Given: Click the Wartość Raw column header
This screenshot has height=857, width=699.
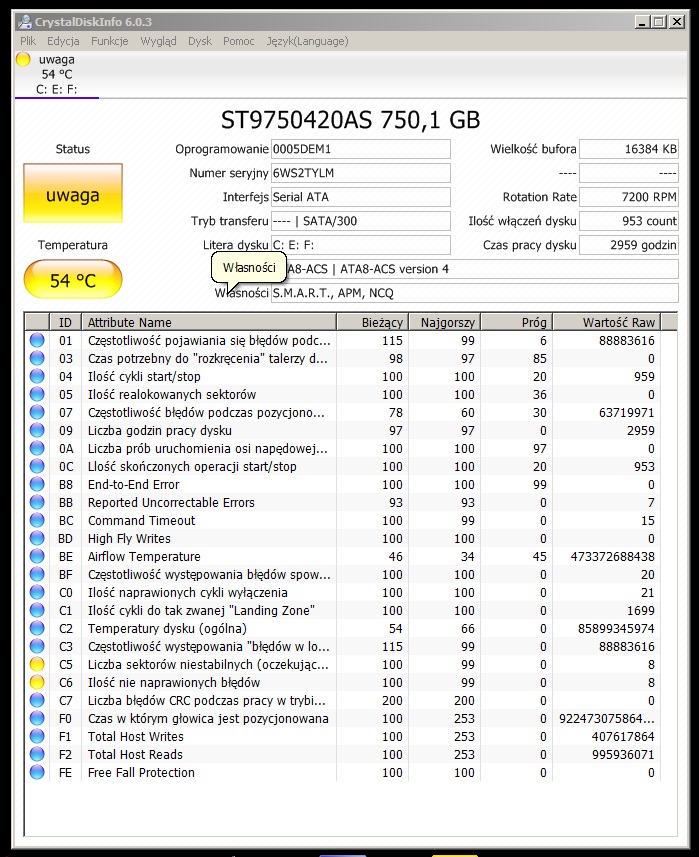Looking at the screenshot, I should pos(607,322).
